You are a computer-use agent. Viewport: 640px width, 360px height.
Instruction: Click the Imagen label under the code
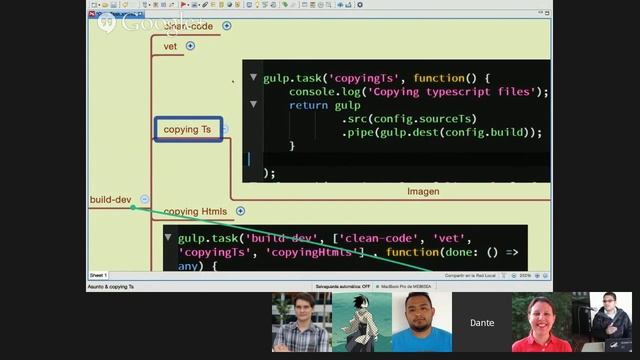coord(423,191)
